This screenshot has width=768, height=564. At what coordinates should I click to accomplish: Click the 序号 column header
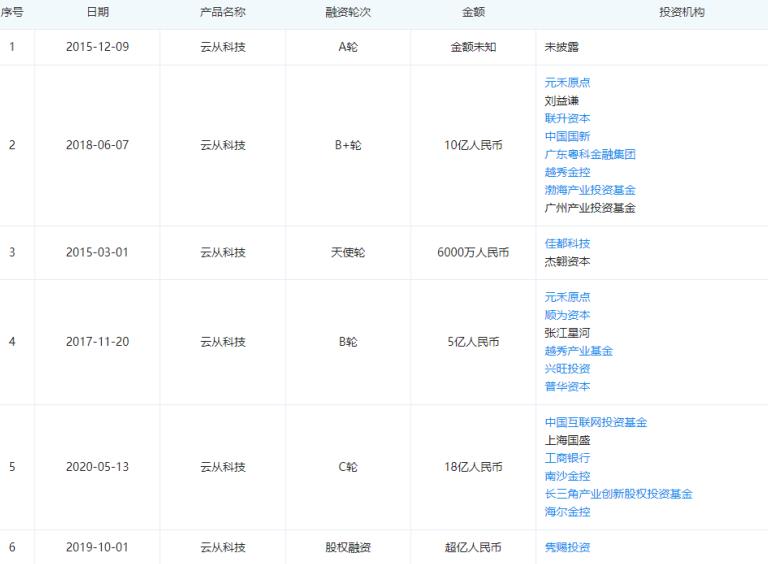[12, 12]
